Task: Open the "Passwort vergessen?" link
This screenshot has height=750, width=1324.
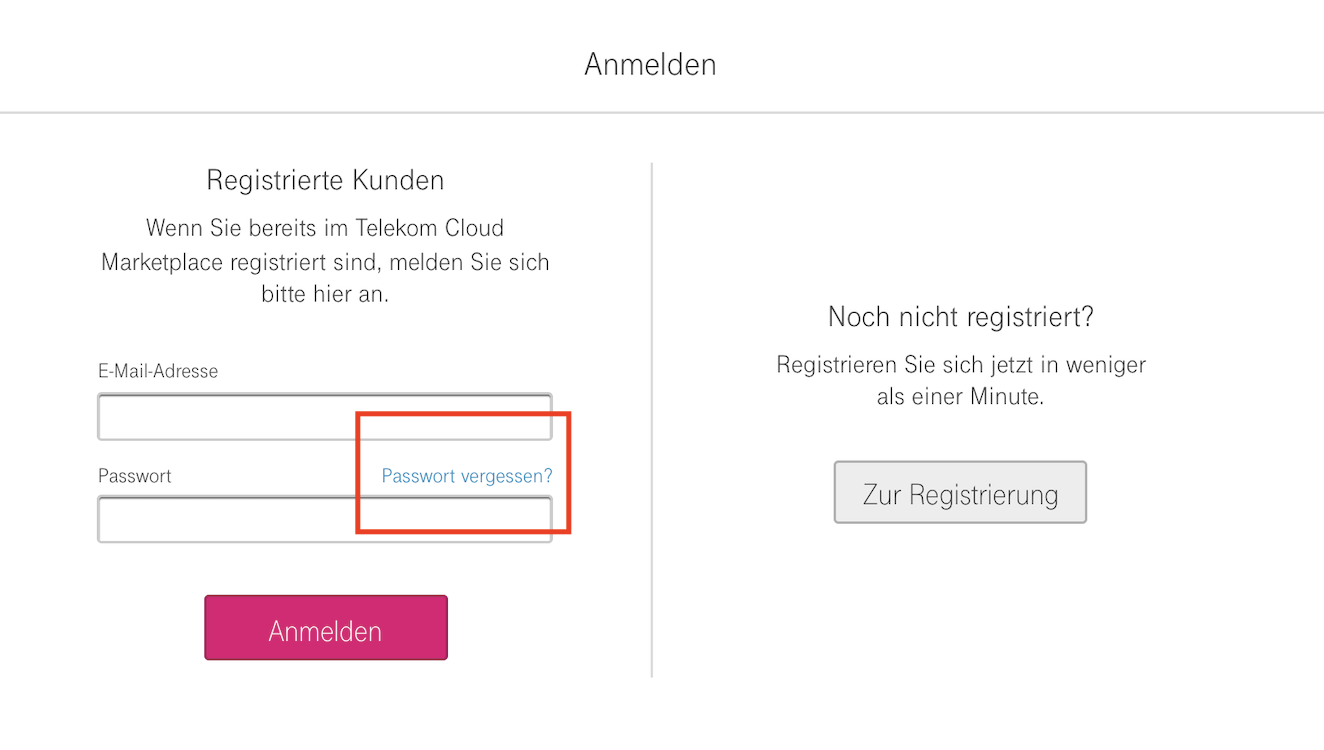Action: [466, 476]
